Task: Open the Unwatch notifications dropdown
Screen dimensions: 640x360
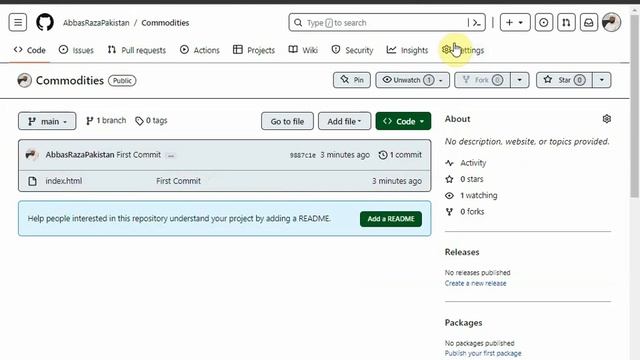Action: pyautogui.click(x=413, y=80)
